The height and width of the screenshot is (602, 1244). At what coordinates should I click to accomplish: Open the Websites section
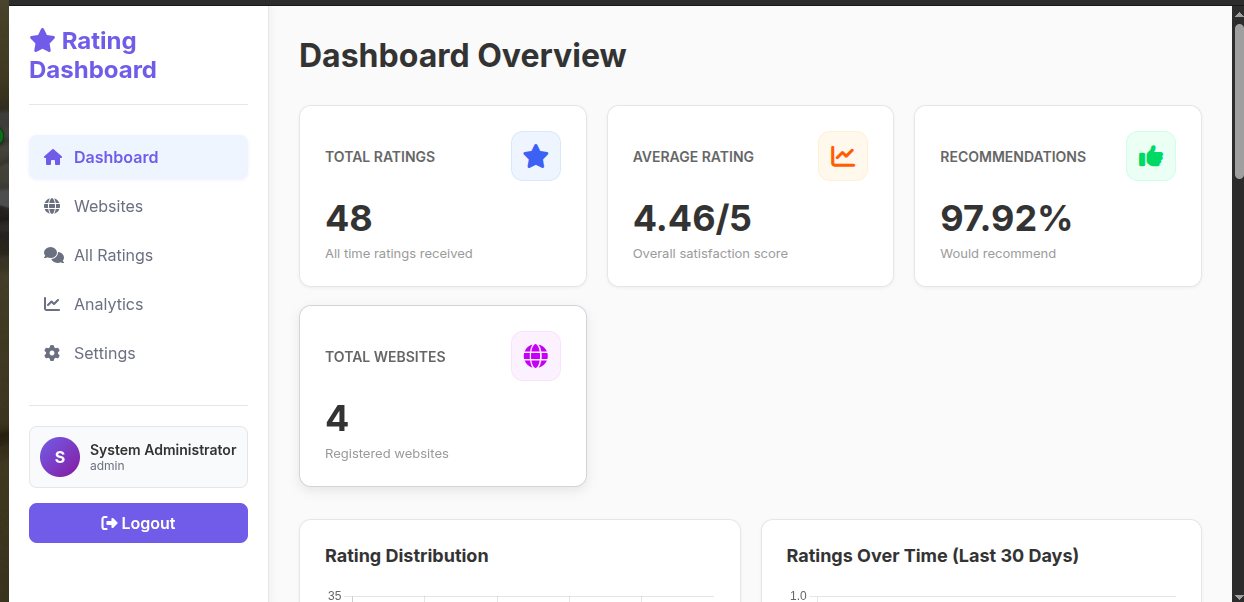[108, 206]
